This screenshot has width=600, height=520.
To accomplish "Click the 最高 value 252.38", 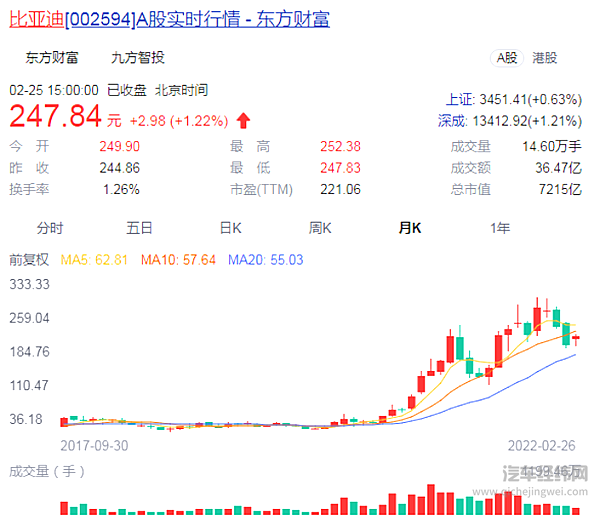I will click(x=341, y=147).
